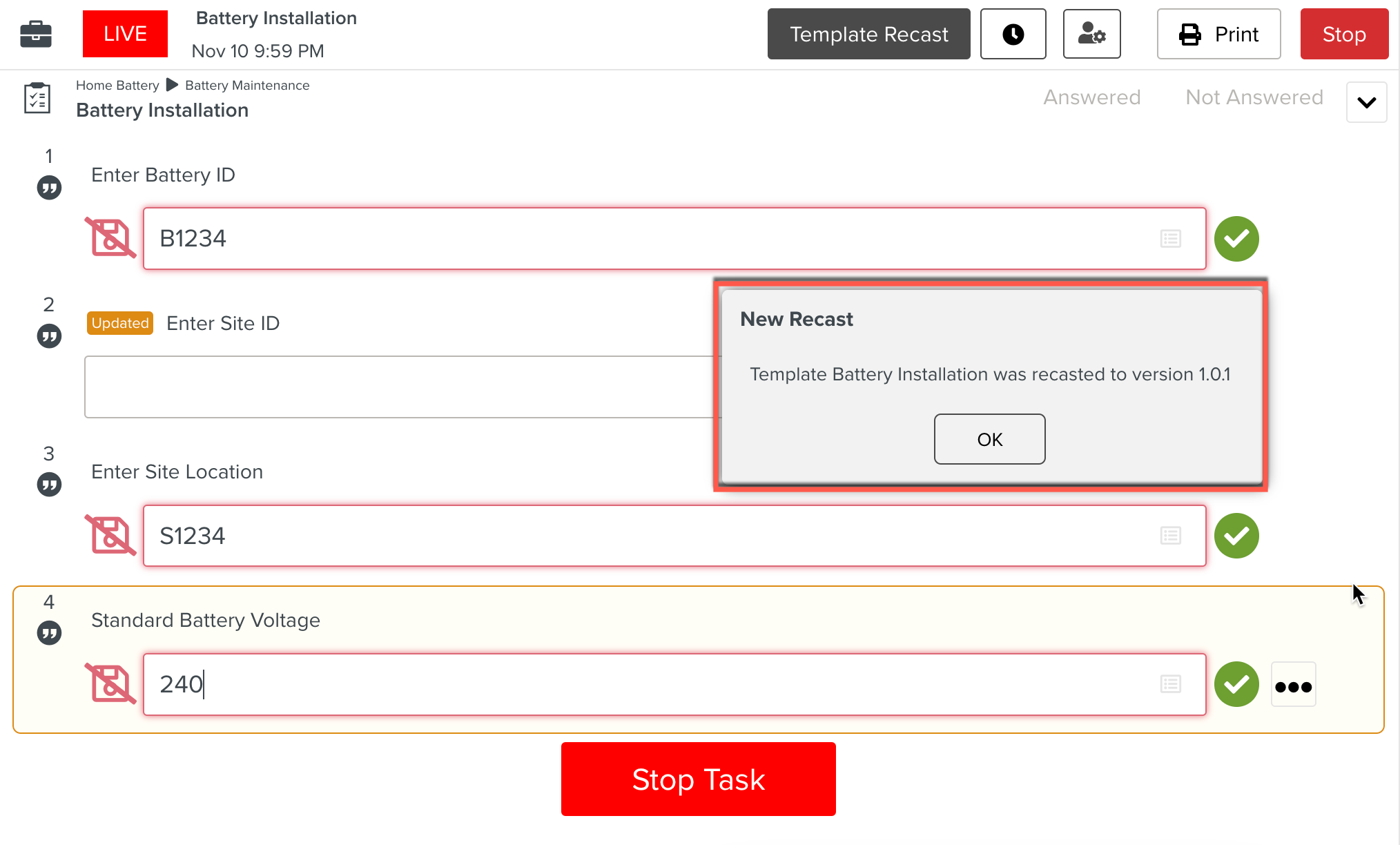Image resolution: width=1400 pixels, height=845 pixels.
Task: Open the ellipsis menu on Standard Battery Voltage
Action: point(1293,684)
